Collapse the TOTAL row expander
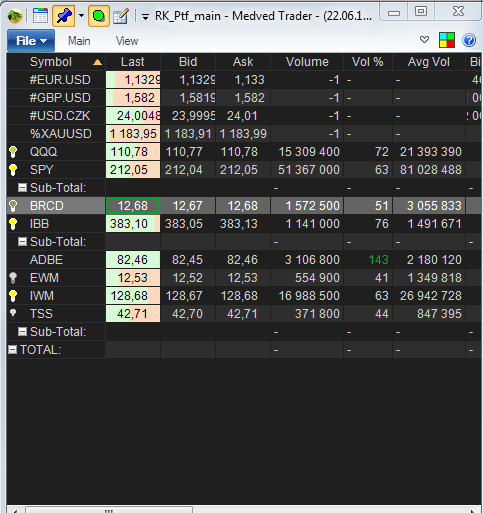The height and width of the screenshot is (513, 483). pyautogui.click(x=12, y=350)
